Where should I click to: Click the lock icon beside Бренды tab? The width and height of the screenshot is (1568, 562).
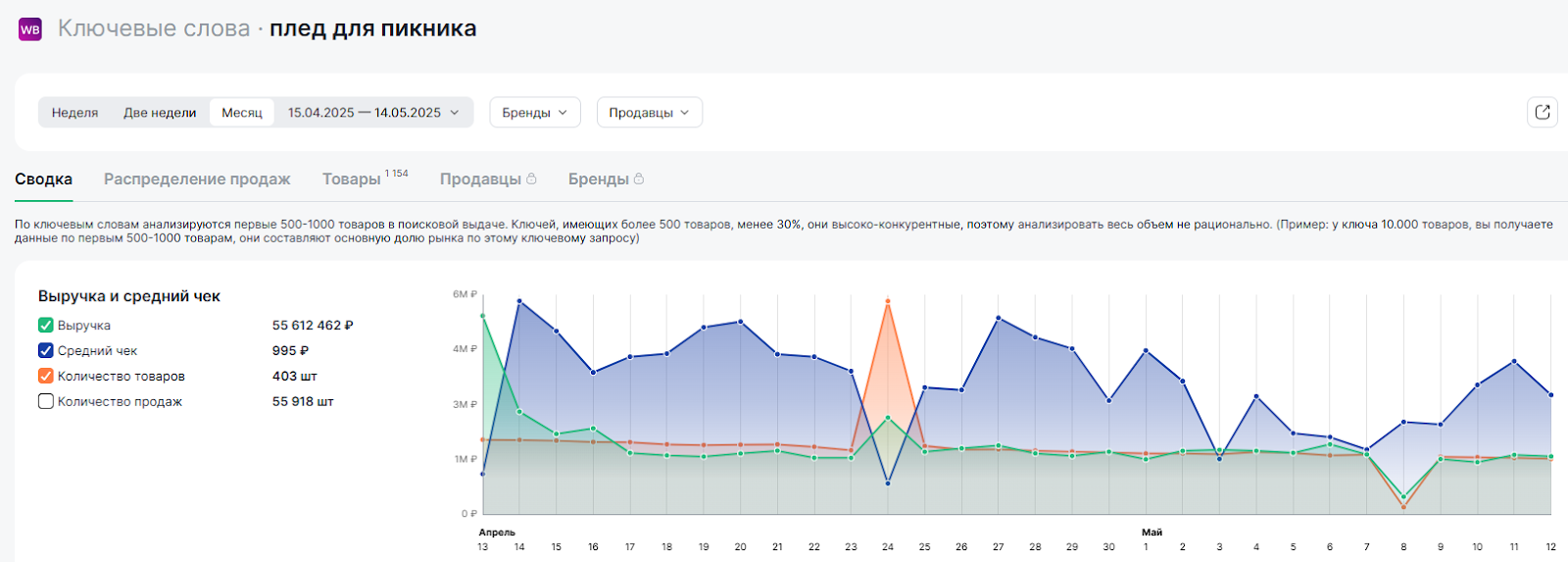coord(639,179)
